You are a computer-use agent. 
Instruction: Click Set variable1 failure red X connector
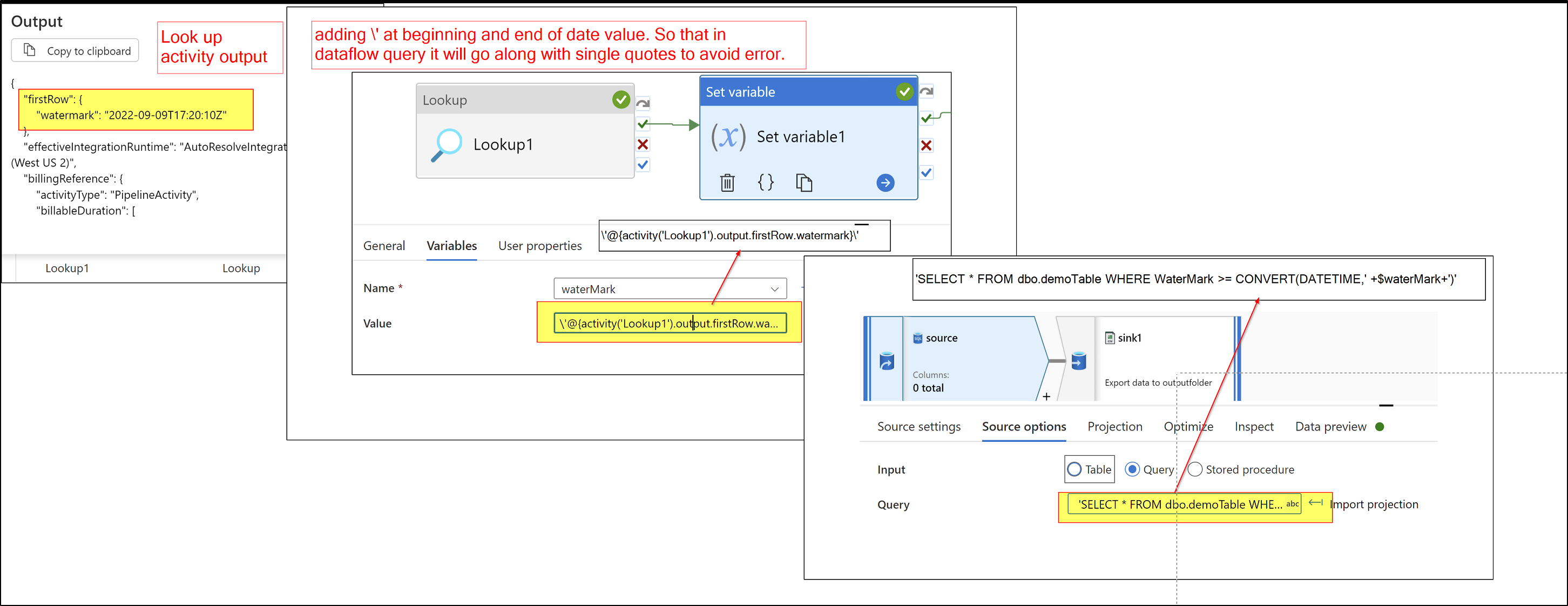[x=927, y=146]
